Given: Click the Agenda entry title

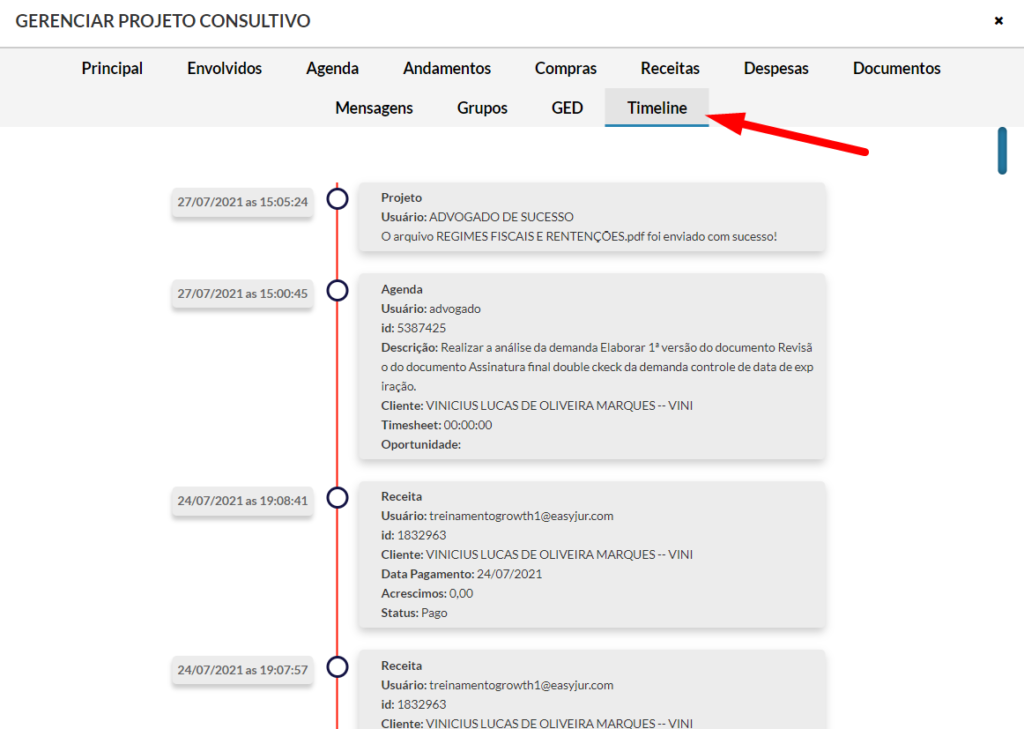Looking at the screenshot, I should [402, 289].
